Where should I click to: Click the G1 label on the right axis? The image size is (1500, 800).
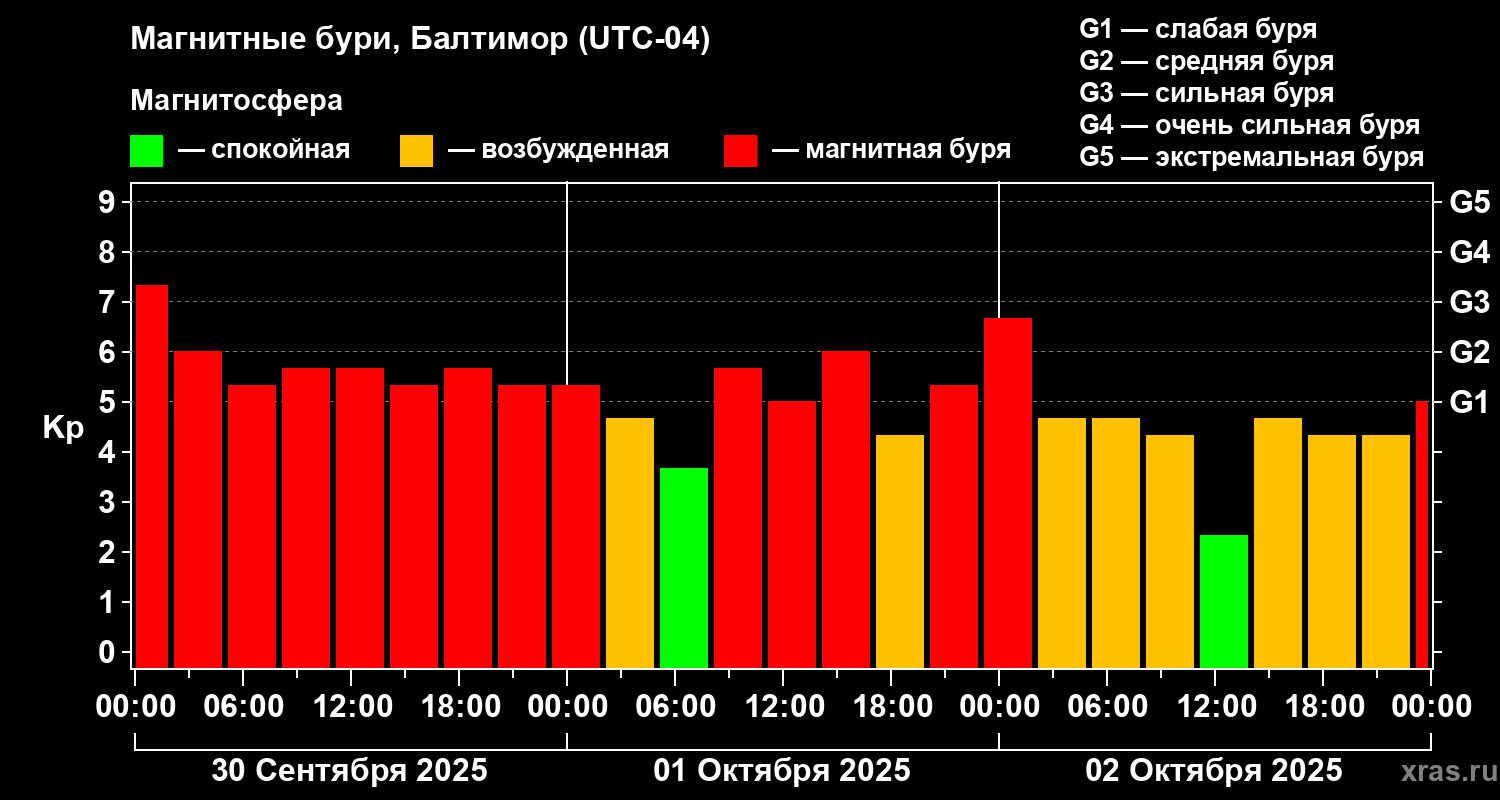point(1469,402)
